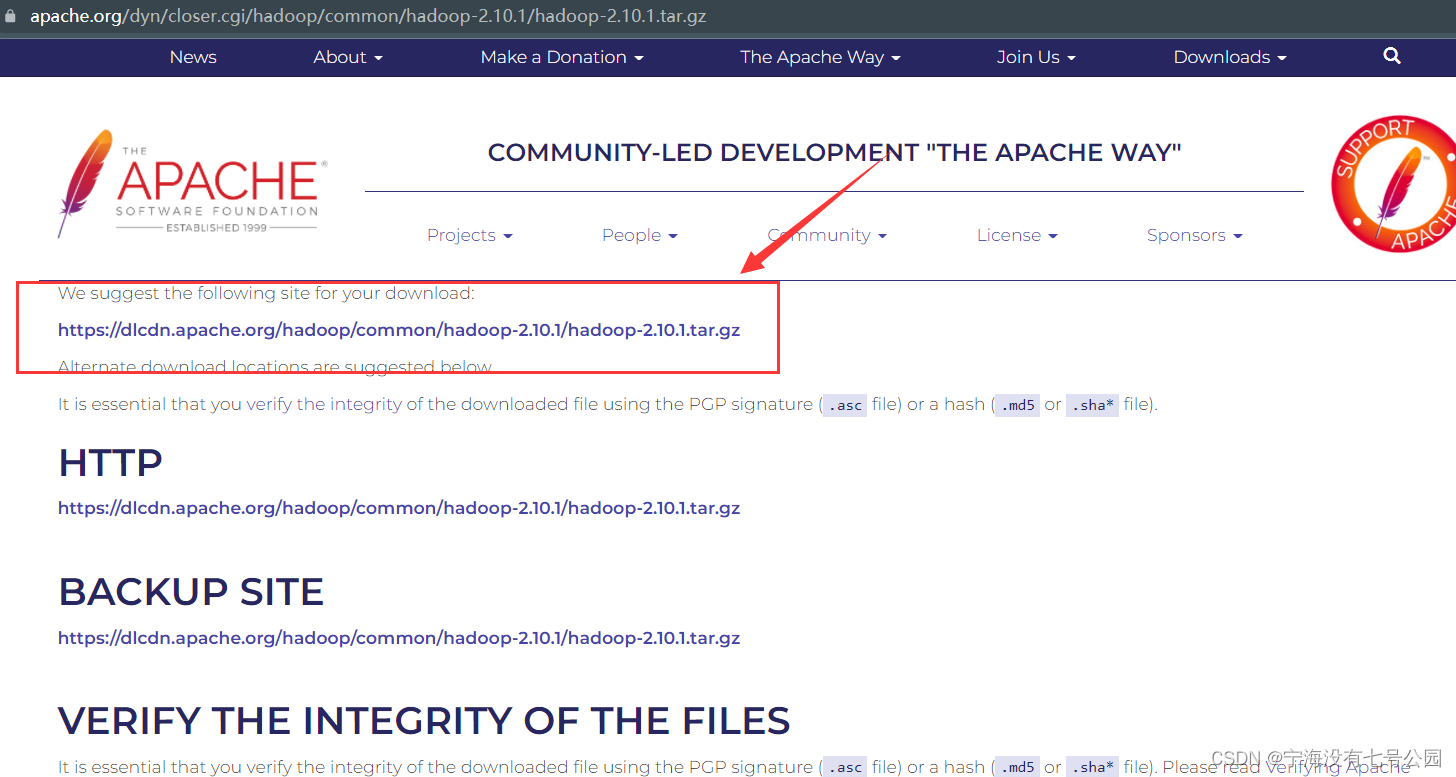The image size is (1456, 777).
Task: Click the search magnifier icon in navbar
Action: tap(1392, 56)
